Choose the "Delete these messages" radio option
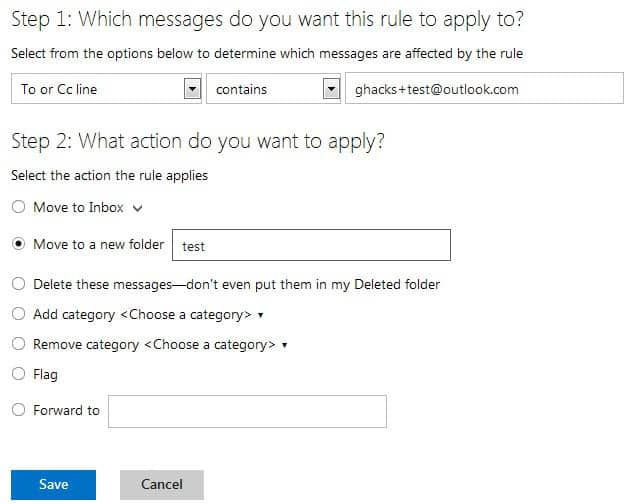 (x=18, y=284)
